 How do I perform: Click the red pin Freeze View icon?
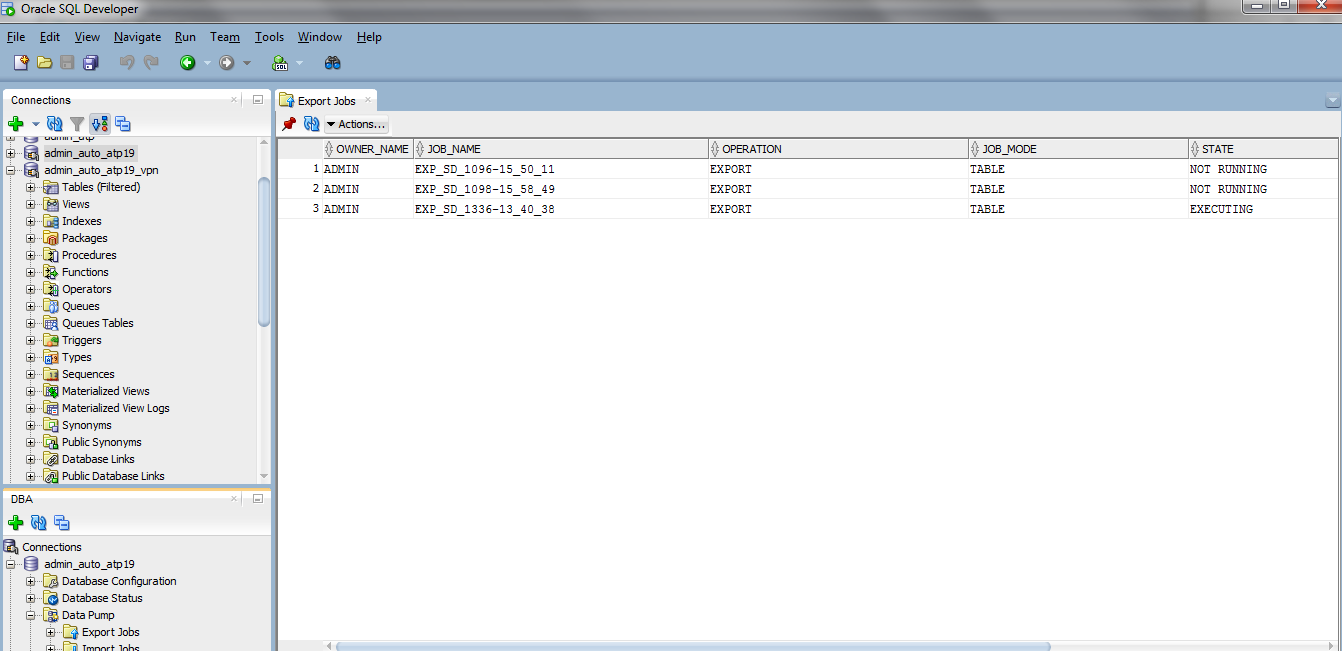click(x=289, y=124)
